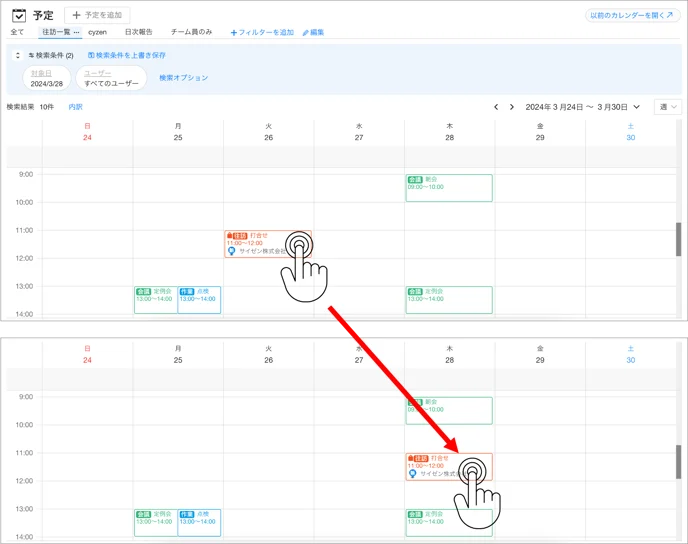Click the lock icon on lower 打合せ event
688x544 pixels.
(410, 458)
